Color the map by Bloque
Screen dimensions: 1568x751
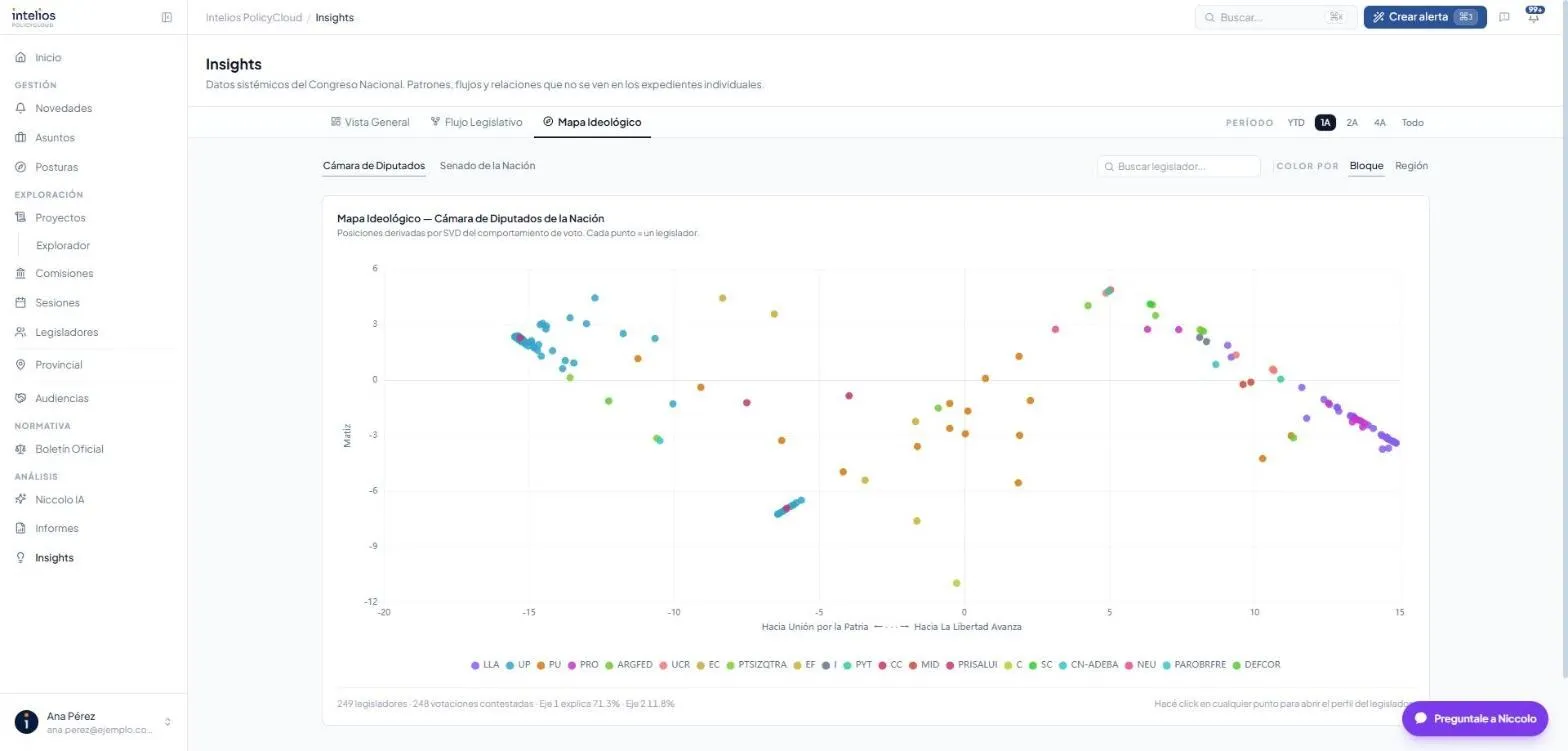coord(1367,166)
